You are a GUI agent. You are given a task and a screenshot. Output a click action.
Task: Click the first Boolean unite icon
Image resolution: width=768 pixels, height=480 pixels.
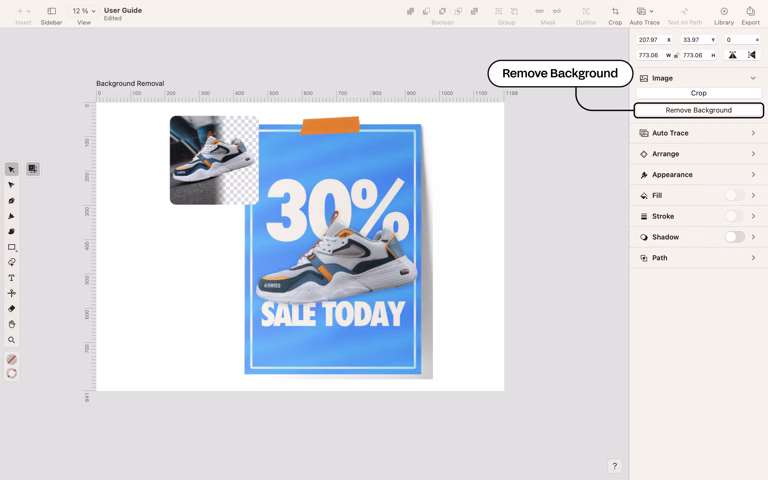click(x=410, y=11)
